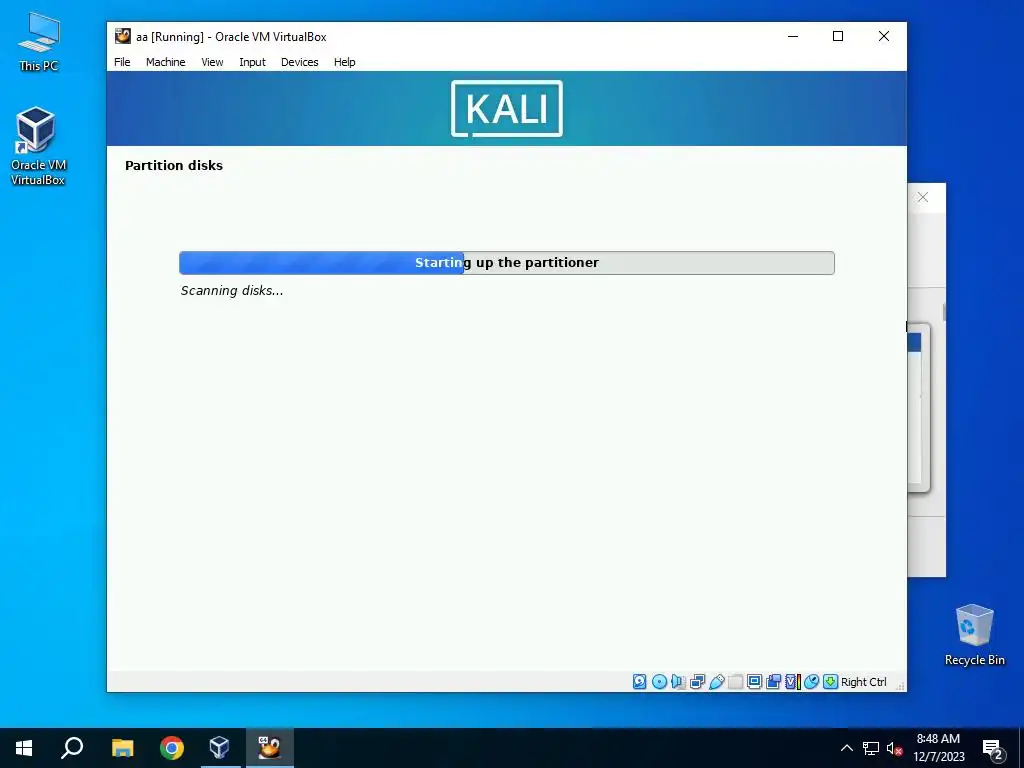
Task: Open This PC desktop icon
Action: pos(39,42)
